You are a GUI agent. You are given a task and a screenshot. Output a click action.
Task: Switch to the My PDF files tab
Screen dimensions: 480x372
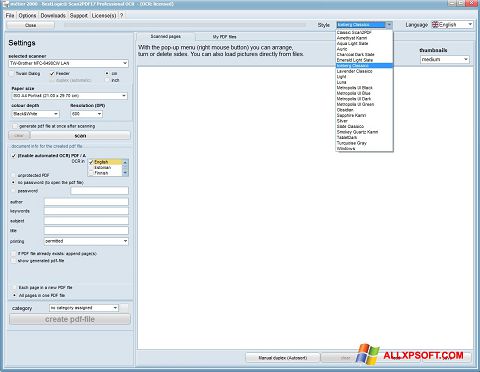tap(224, 37)
